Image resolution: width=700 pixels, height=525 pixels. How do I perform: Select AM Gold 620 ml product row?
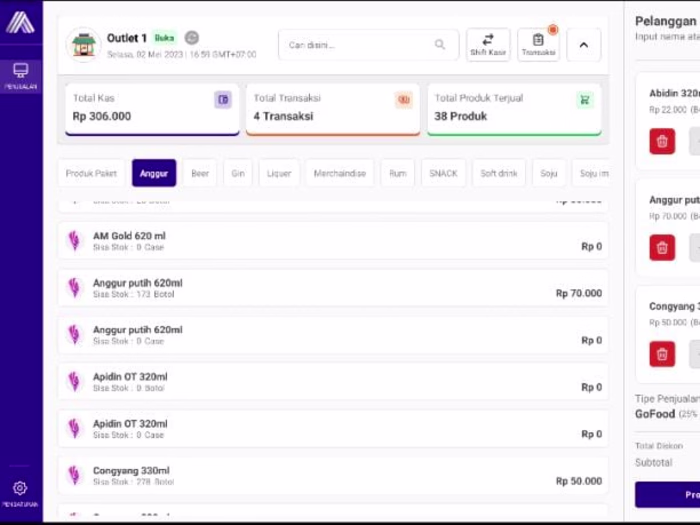pyautogui.click(x=333, y=241)
